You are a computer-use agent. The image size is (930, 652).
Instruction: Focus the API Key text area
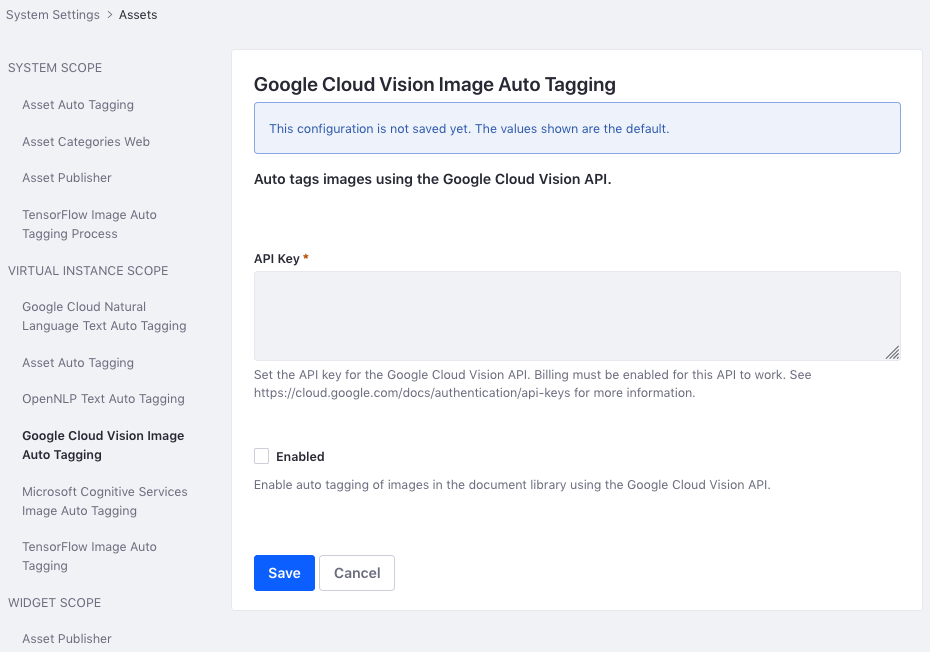point(577,316)
